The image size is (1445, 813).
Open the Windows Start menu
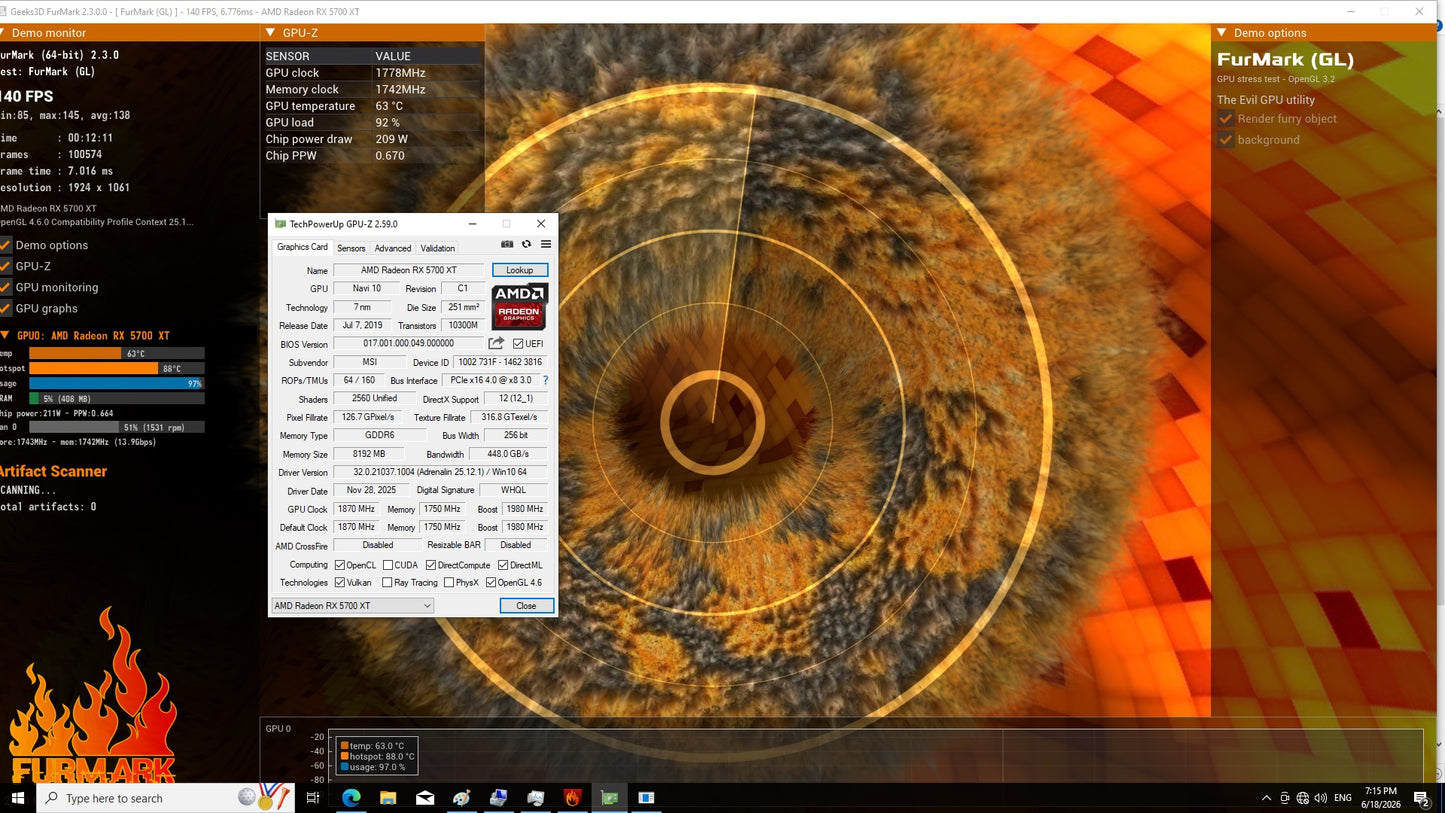point(18,798)
